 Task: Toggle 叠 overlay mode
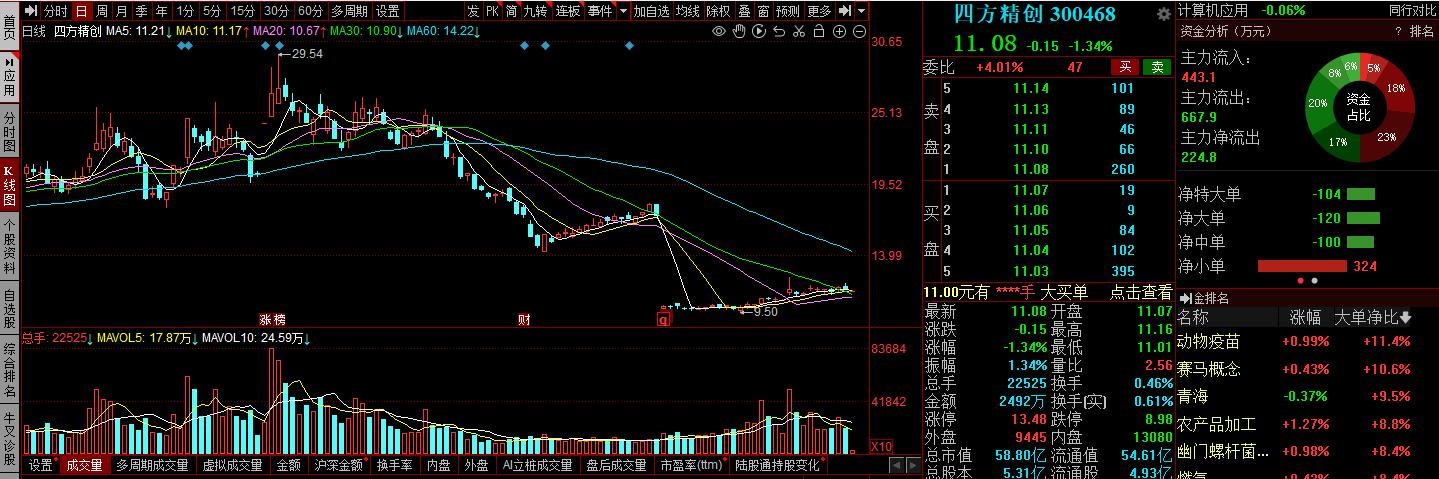point(744,11)
